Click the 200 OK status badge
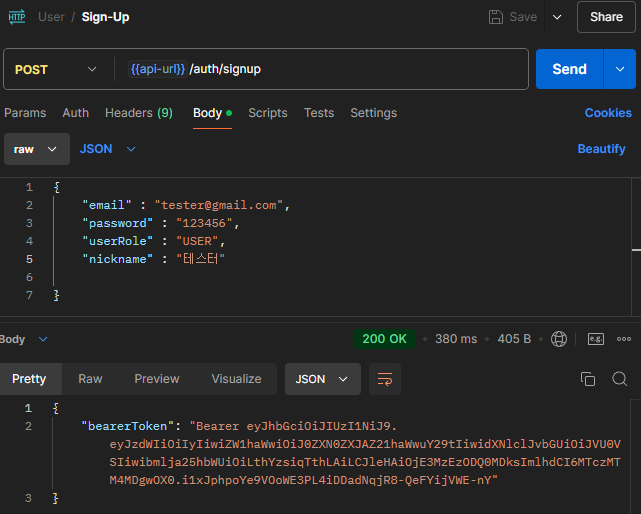Image resolution: width=641 pixels, height=514 pixels. point(384,339)
